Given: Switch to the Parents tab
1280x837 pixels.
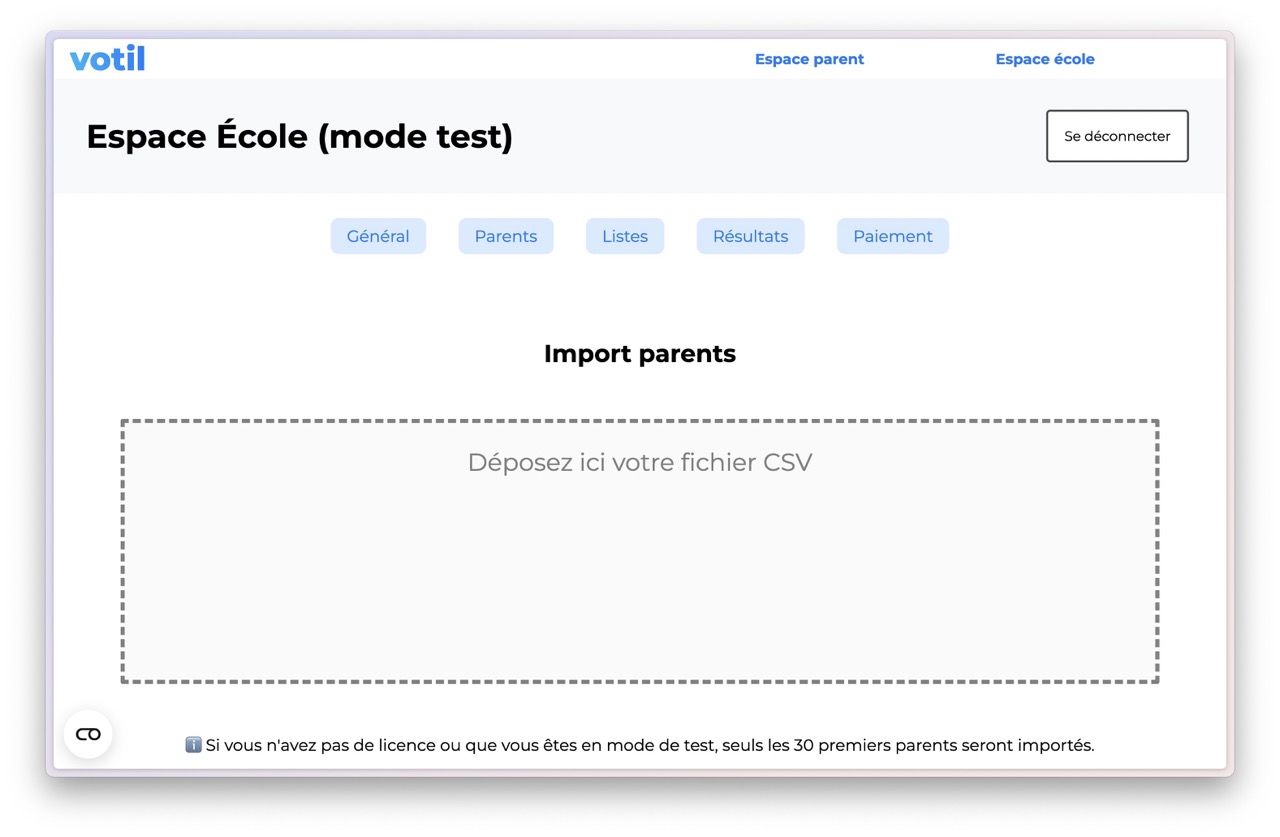Looking at the screenshot, I should click(x=506, y=236).
